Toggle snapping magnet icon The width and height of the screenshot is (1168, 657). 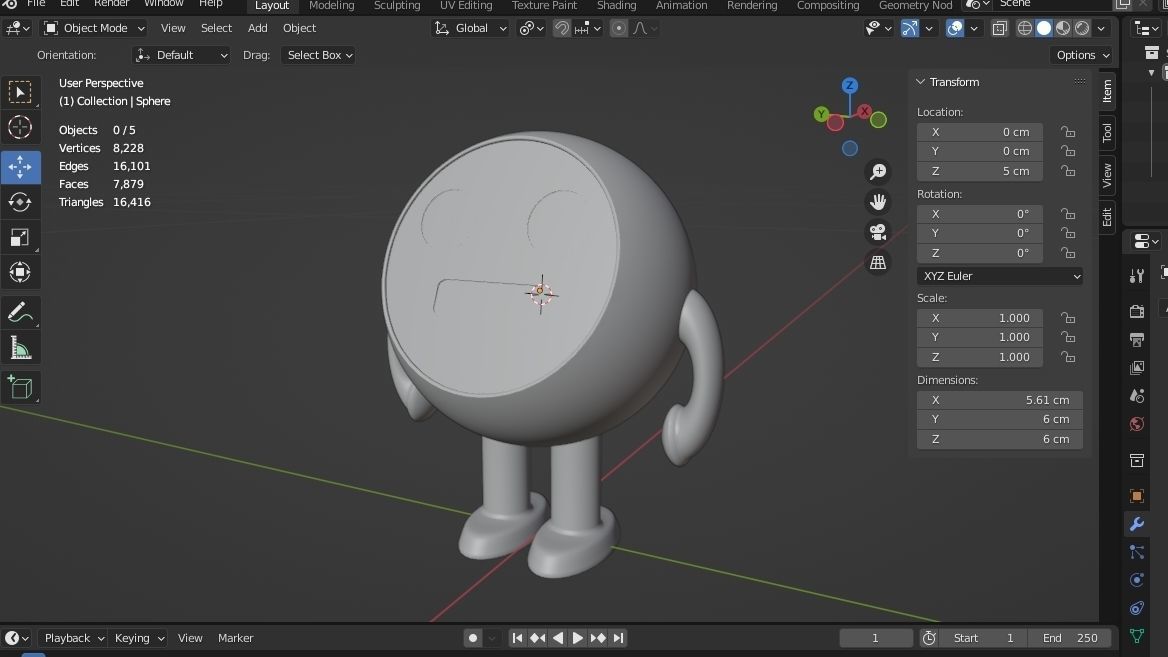562,28
